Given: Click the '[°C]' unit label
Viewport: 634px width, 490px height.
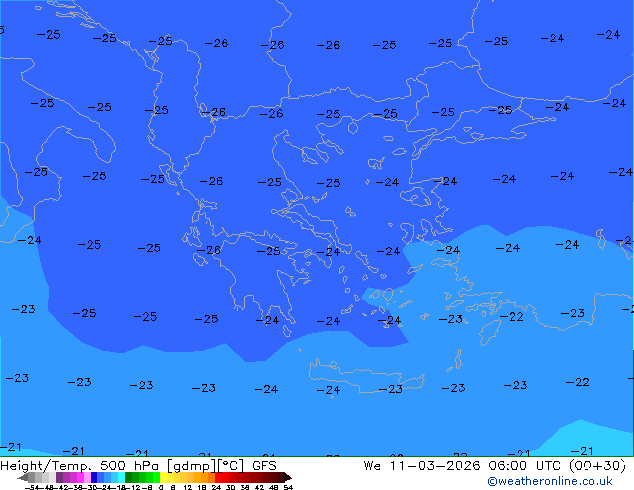Looking at the screenshot, I should tap(230, 466).
